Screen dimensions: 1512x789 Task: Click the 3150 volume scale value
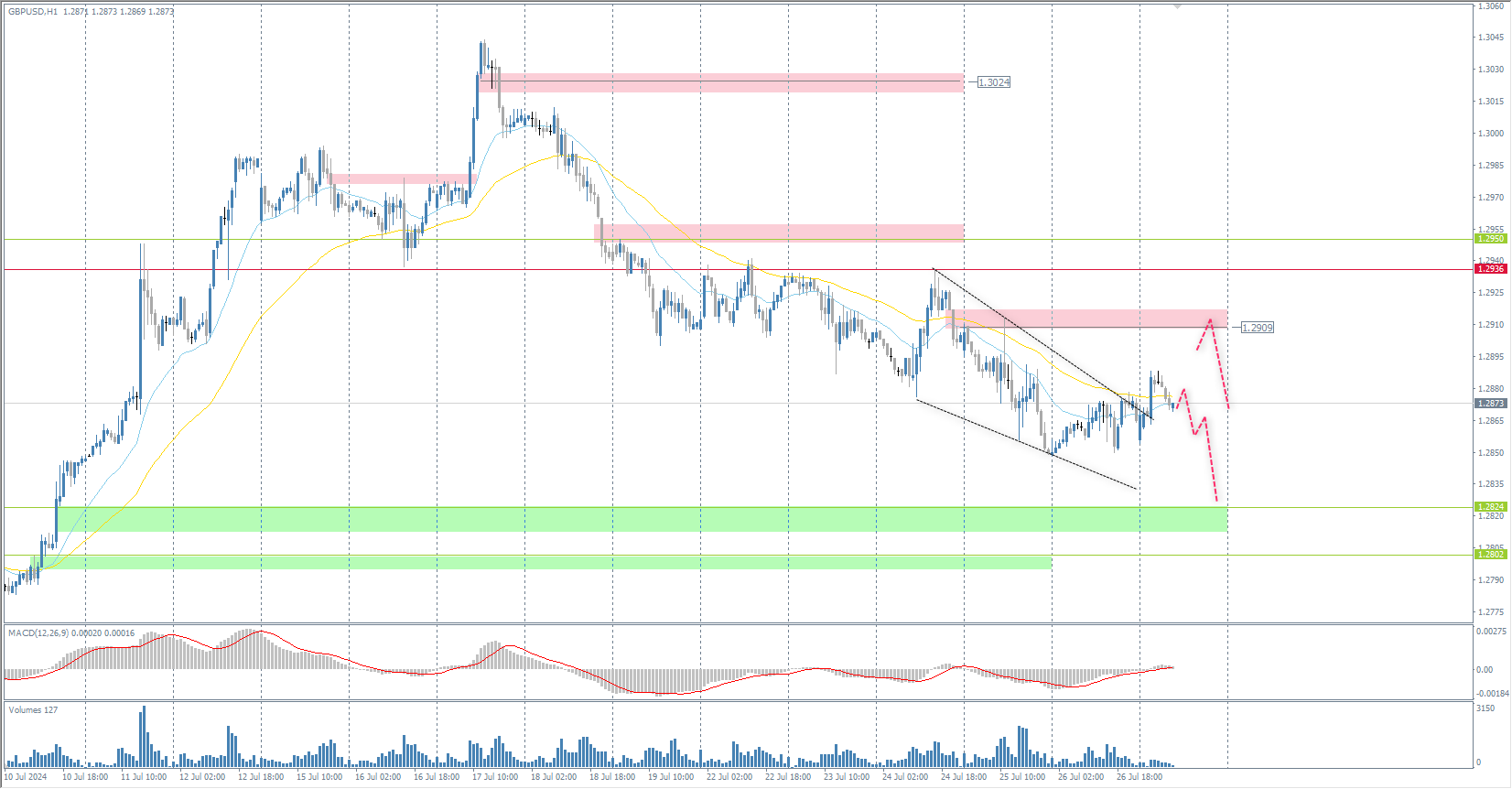click(x=1485, y=708)
